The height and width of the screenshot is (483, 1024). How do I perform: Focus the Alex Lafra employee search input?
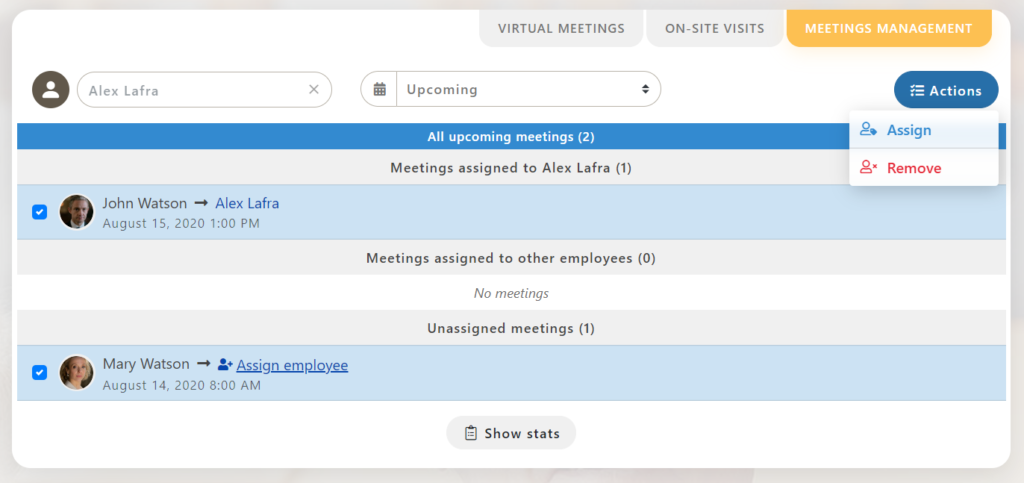[x=190, y=90]
